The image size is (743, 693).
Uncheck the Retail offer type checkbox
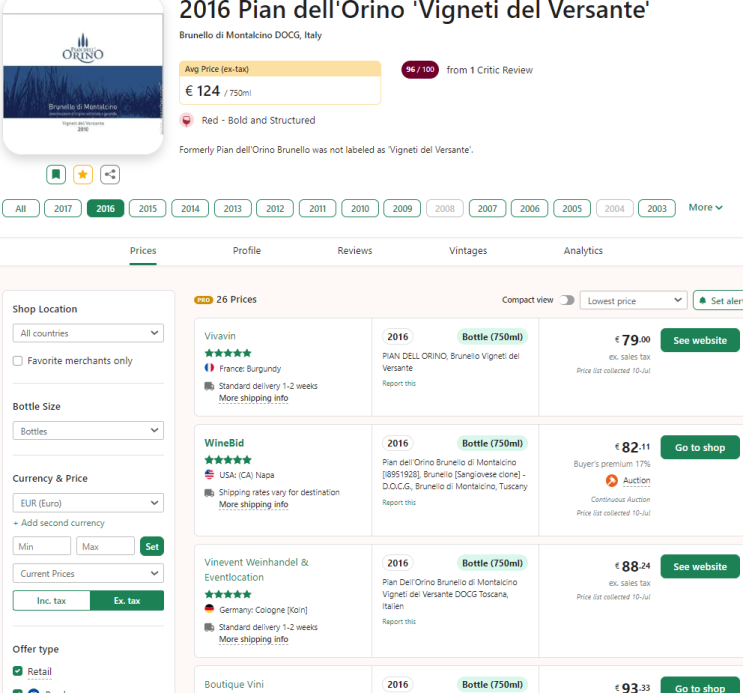click(18, 671)
